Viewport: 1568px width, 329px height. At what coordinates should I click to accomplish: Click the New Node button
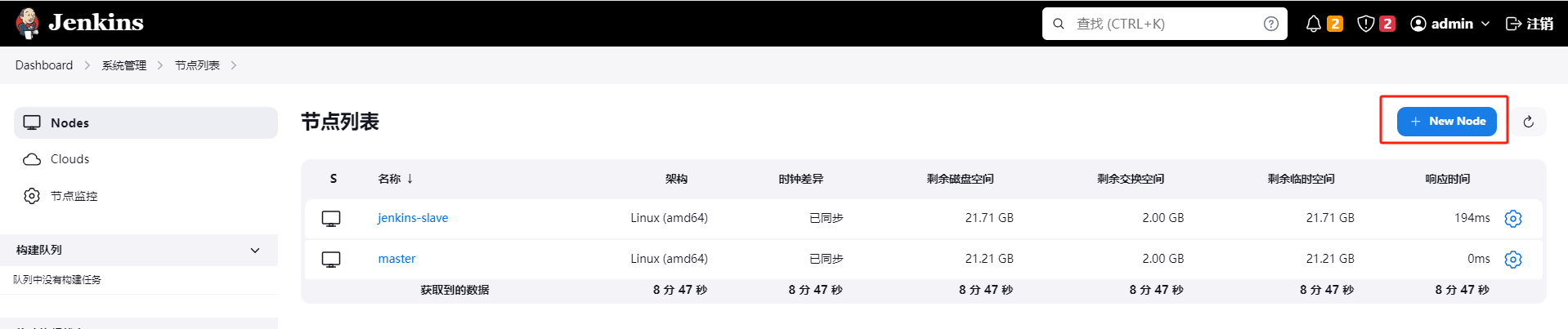coord(1446,122)
